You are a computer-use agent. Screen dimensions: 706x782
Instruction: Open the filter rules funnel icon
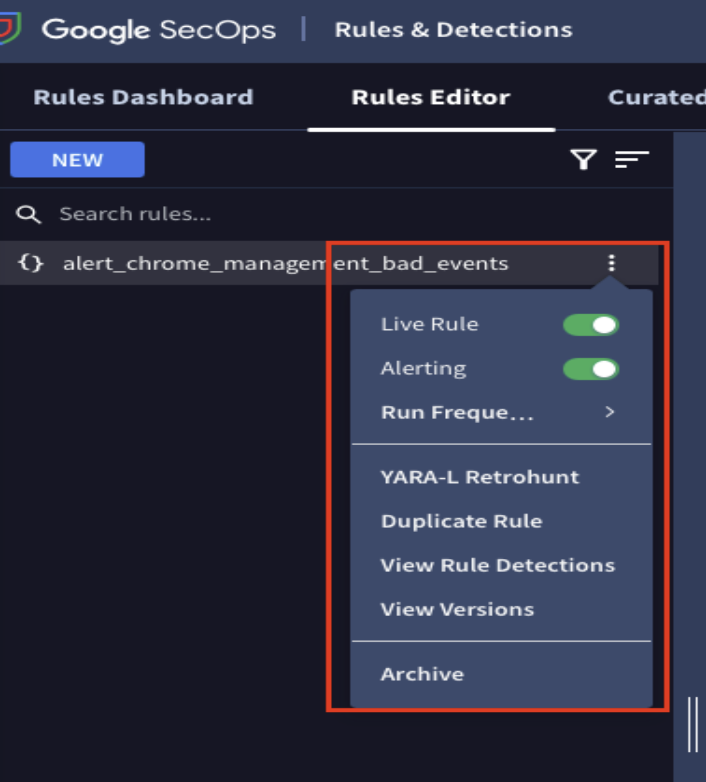[583, 160]
